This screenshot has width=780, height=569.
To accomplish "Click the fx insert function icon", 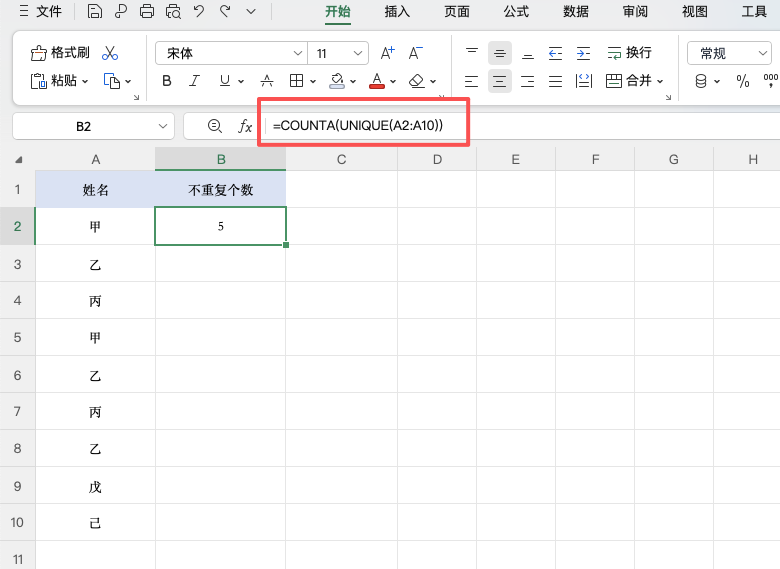I will [x=245, y=126].
